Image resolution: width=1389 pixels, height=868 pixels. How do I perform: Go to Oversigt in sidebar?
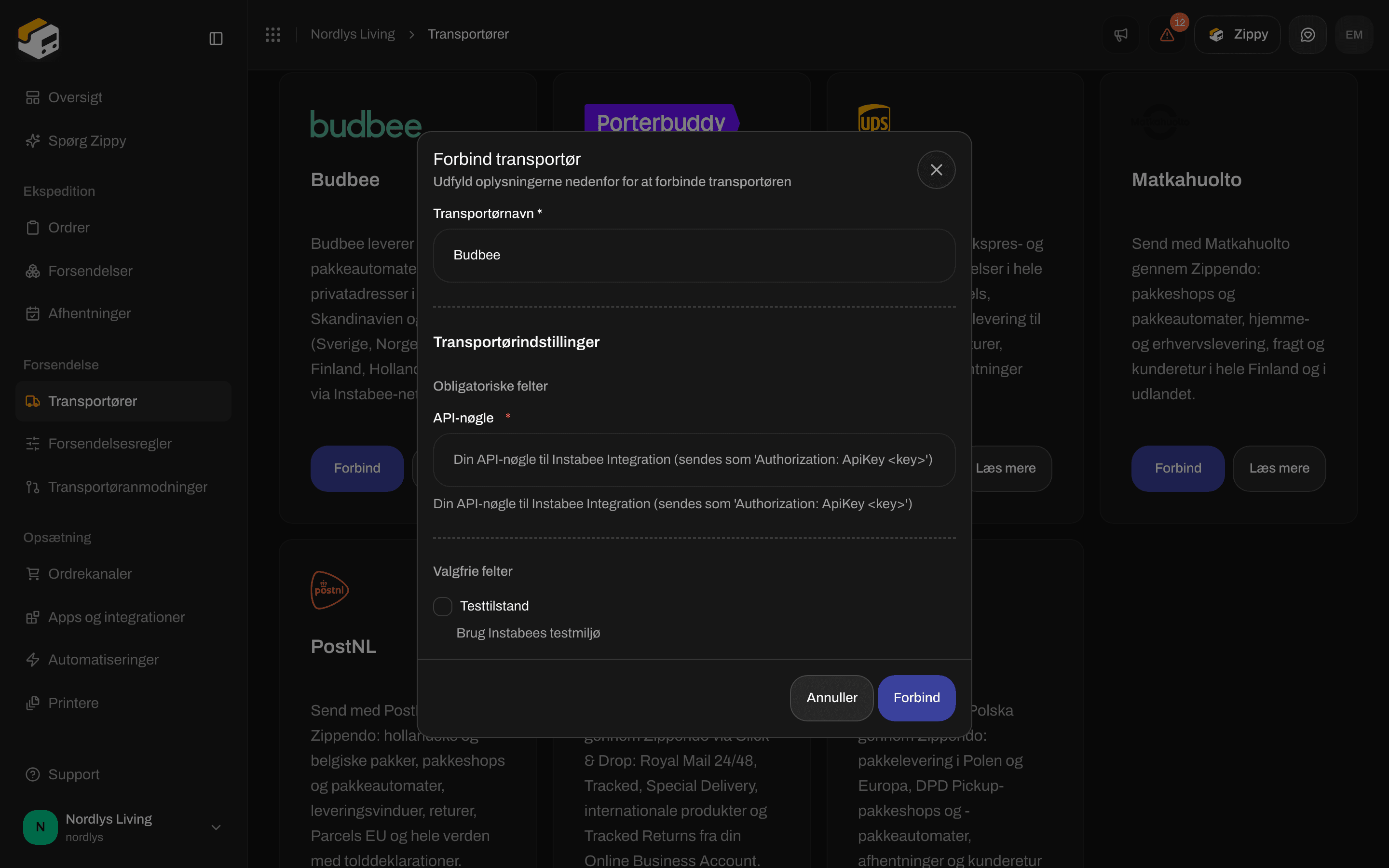click(123, 97)
